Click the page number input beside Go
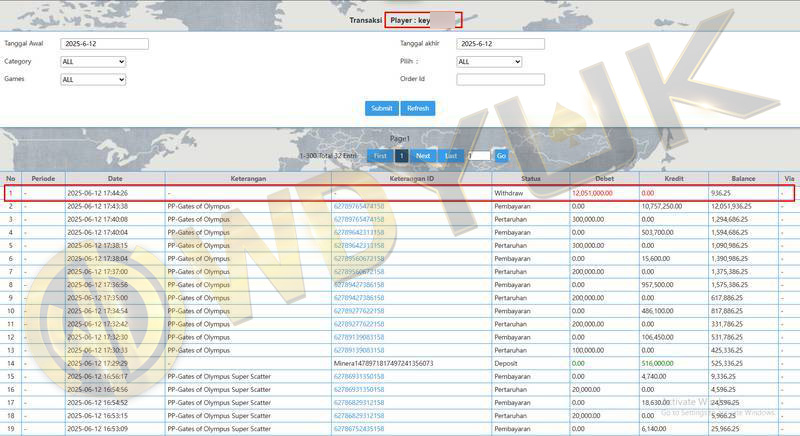Viewport: 800px width, 436px height. pyautogui.click(x=479, y=156)
